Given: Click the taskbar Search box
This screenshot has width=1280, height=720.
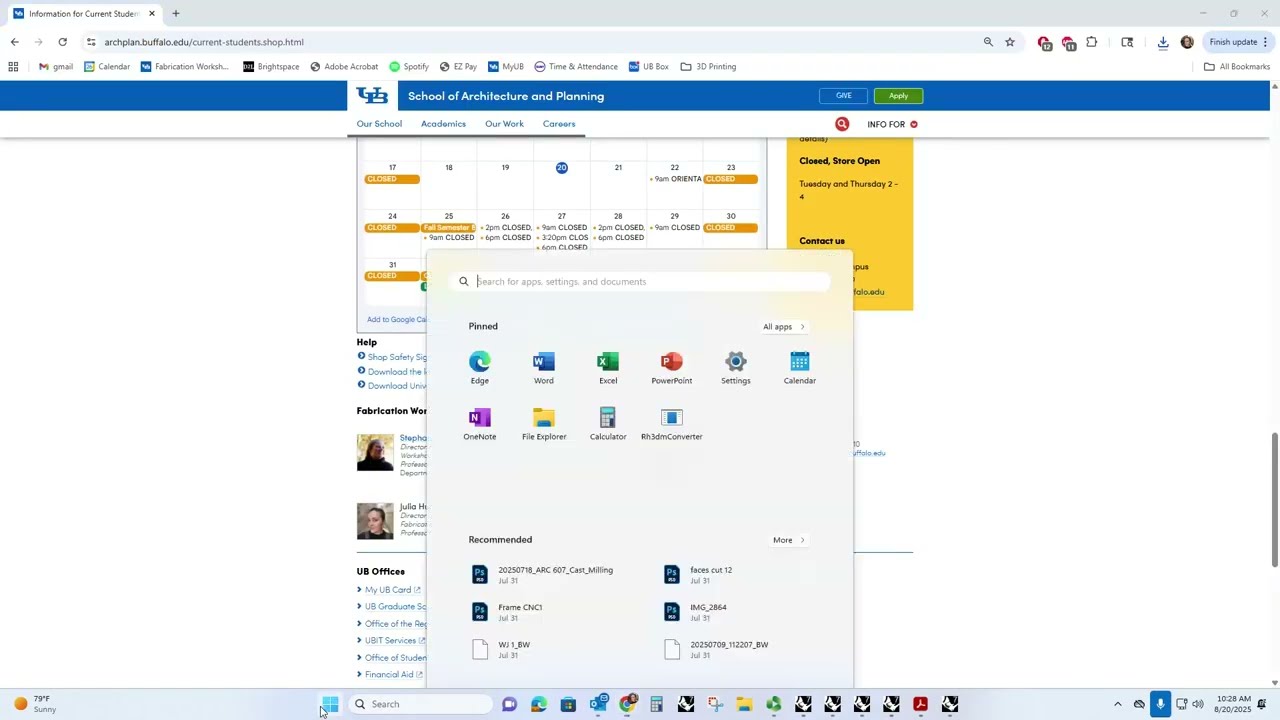Looking at the screenshot, I should click(x=422, y=704).
